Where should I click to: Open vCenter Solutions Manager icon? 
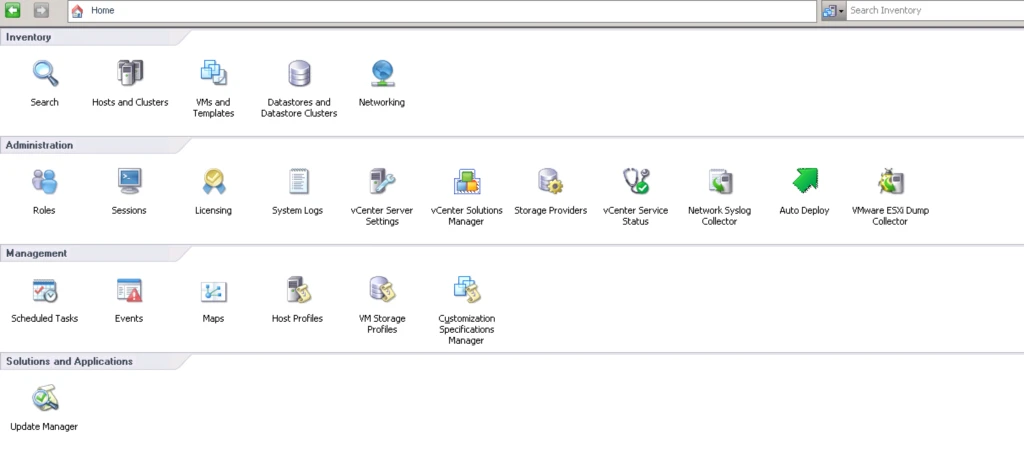click(466, 182)
